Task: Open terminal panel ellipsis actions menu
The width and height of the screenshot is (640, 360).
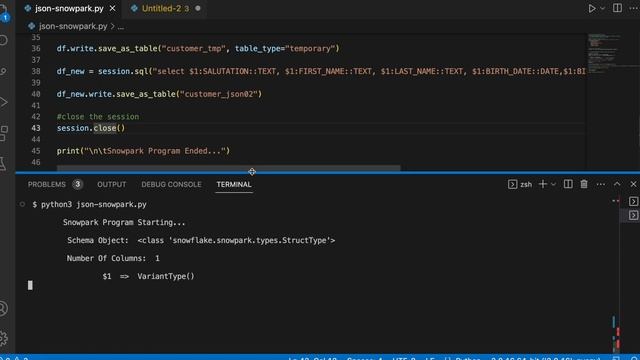Action: [x=601, y=184]
